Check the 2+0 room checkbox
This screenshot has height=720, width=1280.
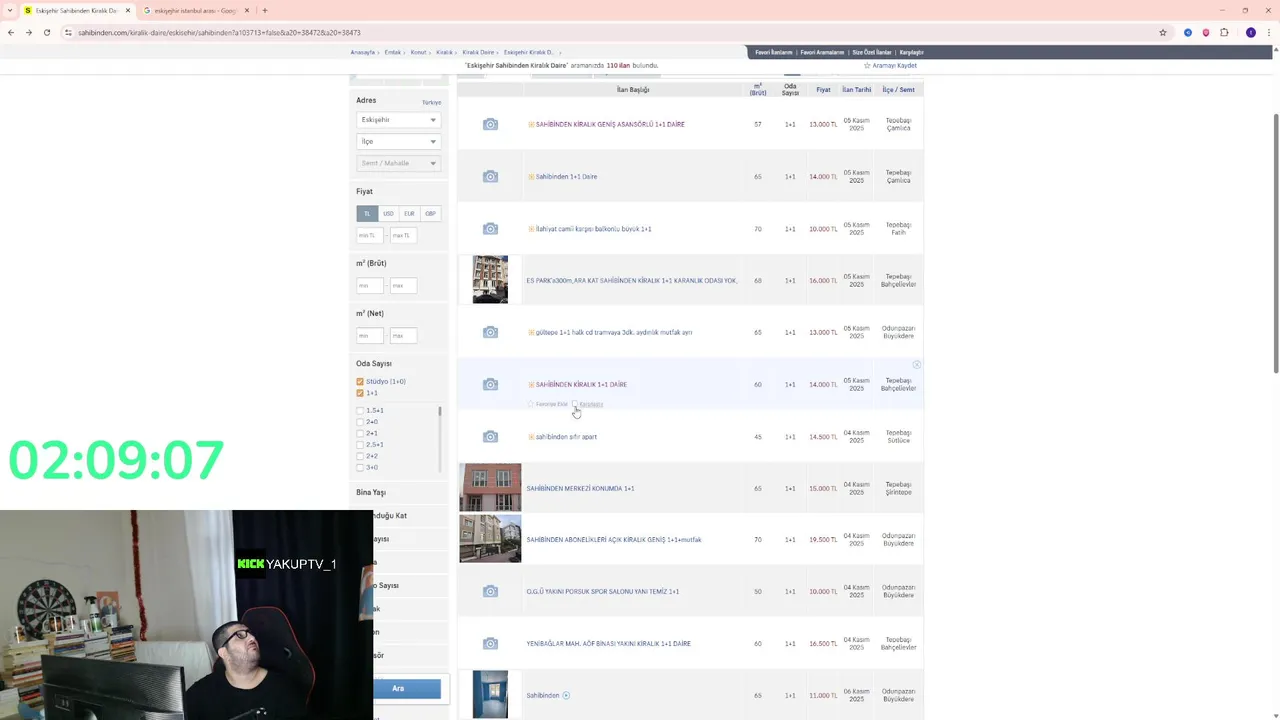pyautogui.click(x=360, y=422)
